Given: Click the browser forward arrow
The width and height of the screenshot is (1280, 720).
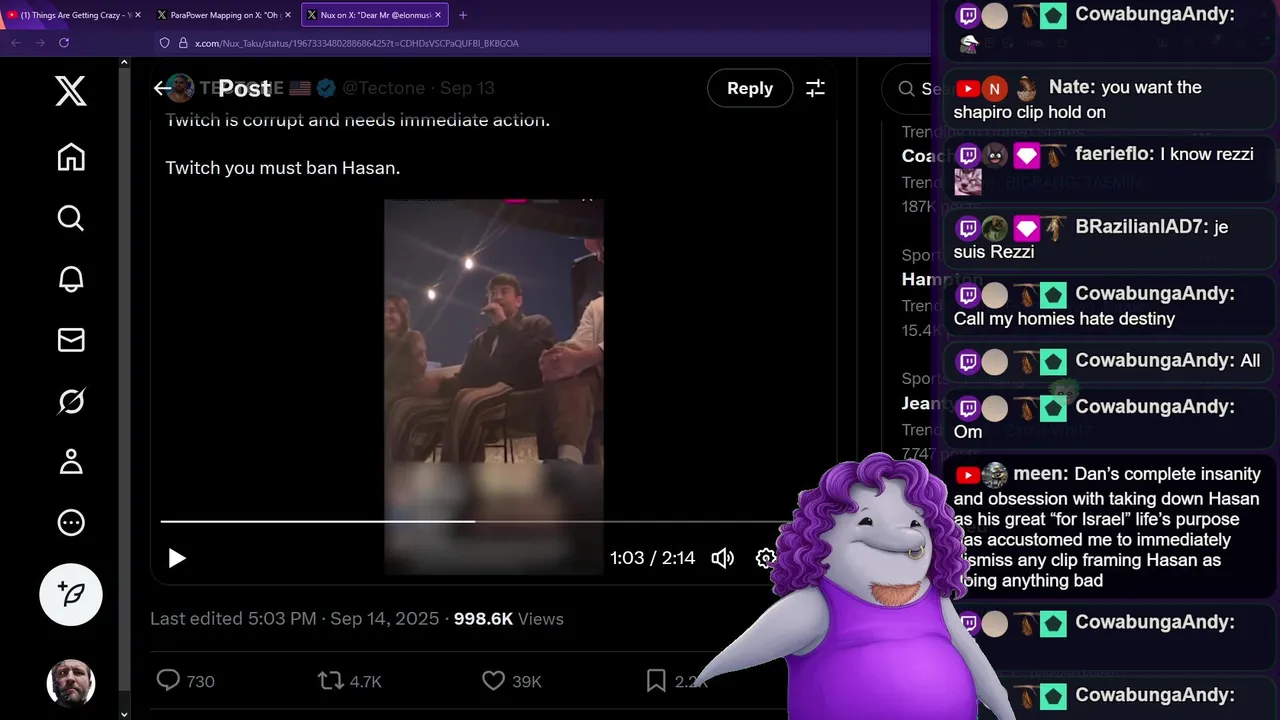Looking at the screenshot, I should click(40, 43).
